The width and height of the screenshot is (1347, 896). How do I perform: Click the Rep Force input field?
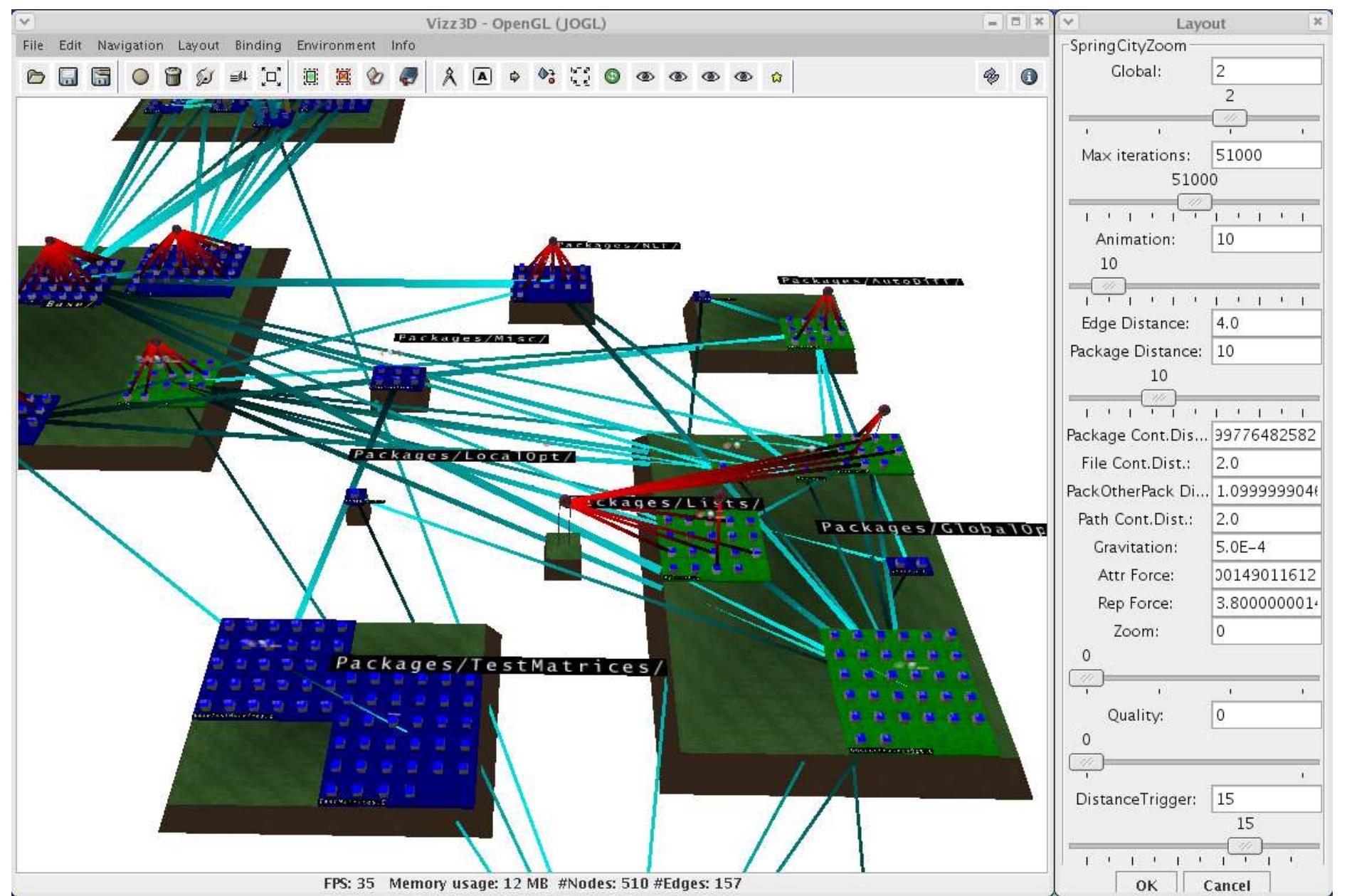[x=1266, y=603]
